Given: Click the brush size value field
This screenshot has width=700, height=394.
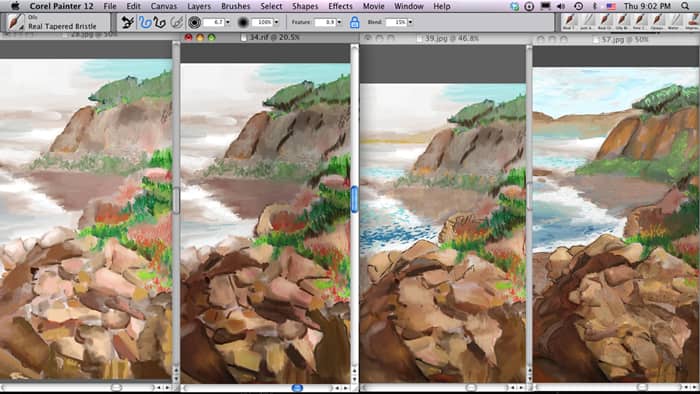Looking at the screenshot, I should 214,22.
